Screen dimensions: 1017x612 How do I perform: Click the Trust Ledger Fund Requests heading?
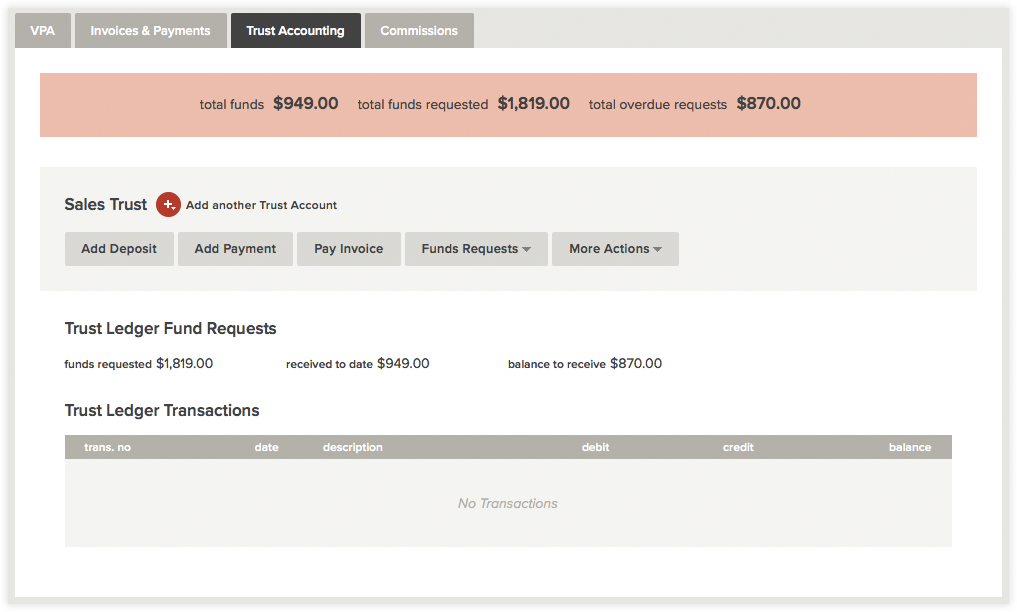(x=171, y=329)
